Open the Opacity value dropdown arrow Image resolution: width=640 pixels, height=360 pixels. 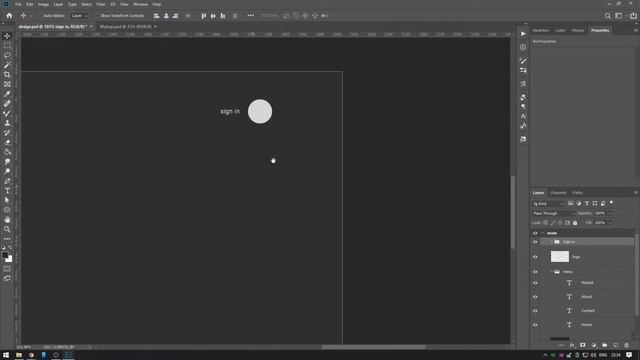(610, 213)
